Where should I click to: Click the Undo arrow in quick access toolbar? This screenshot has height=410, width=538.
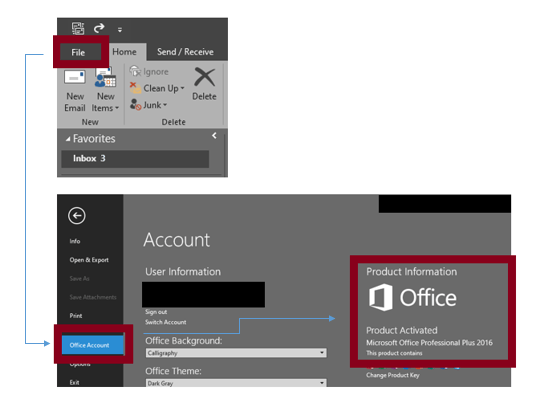point(99,28)
